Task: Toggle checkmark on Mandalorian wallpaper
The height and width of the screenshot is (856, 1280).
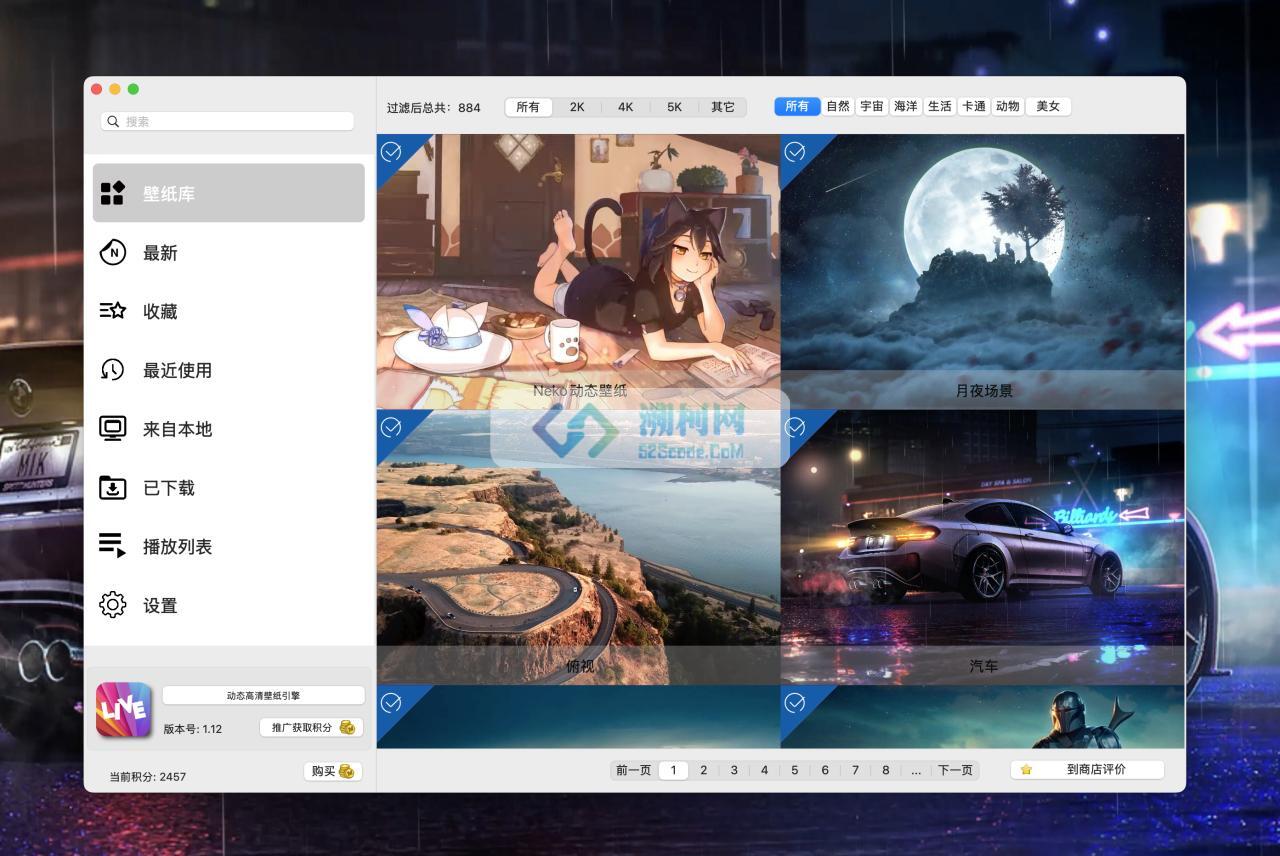Action: pos(795,703)
